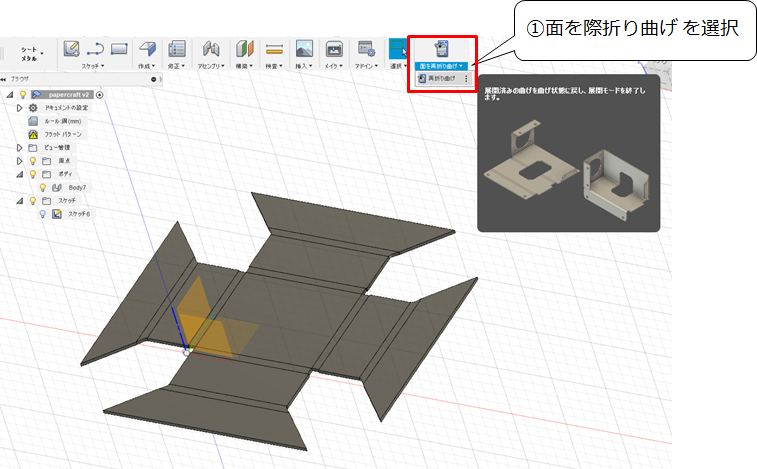
Task: Collapse the papercraft v2 root node
Action: 10,95
